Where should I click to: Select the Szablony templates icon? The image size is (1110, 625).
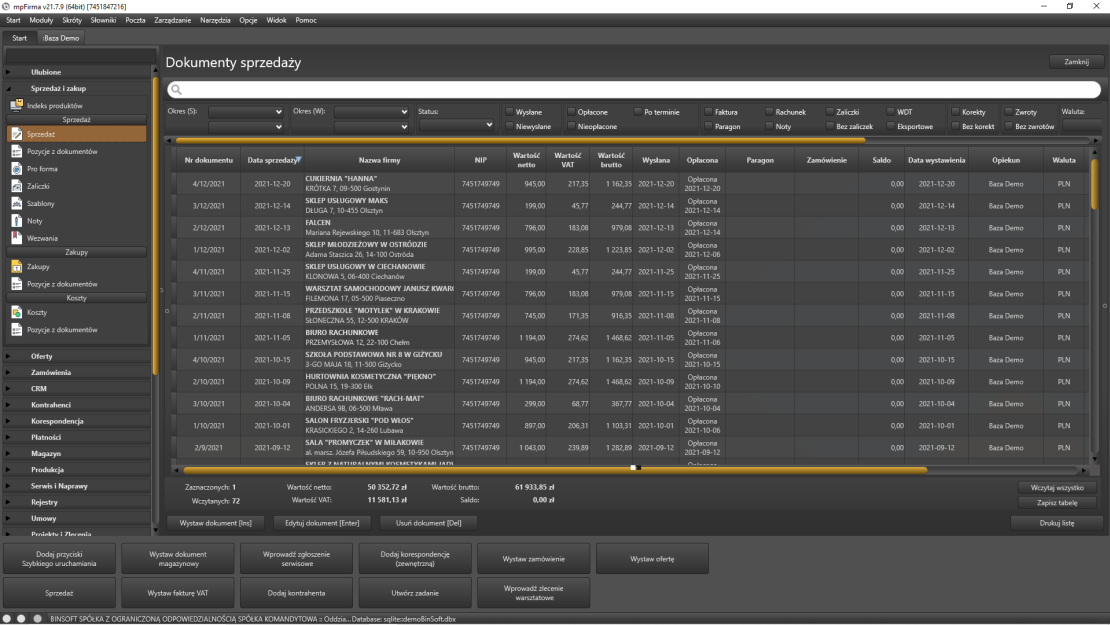(16, 203)
